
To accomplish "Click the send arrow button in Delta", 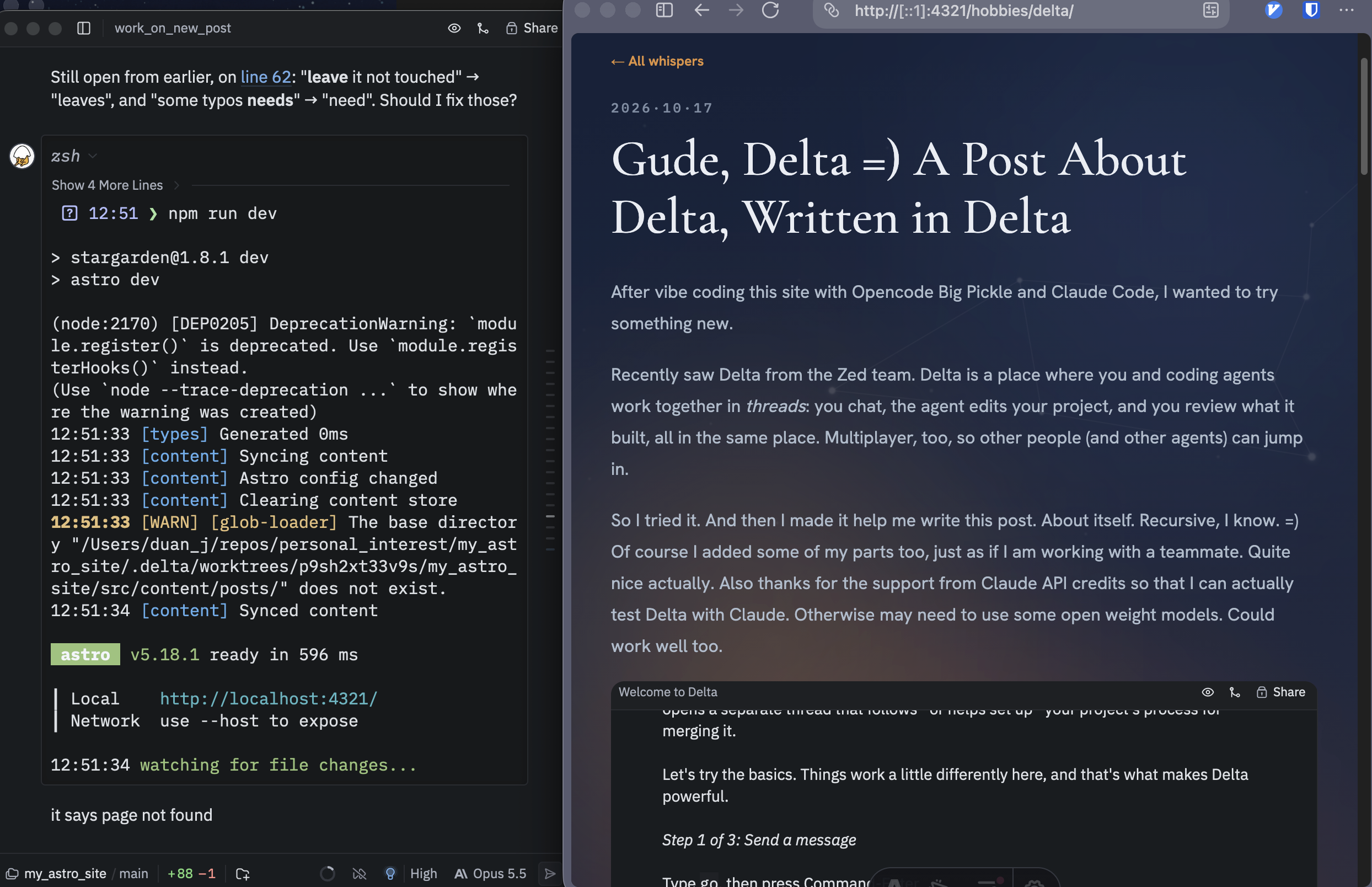I will coord(550,873).
